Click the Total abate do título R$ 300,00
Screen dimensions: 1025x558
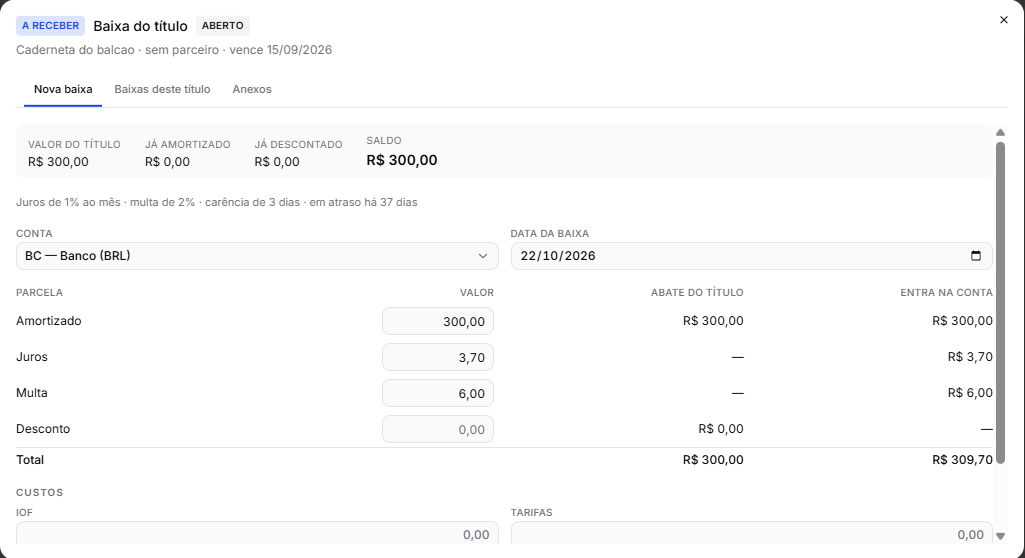coord(713,460)
